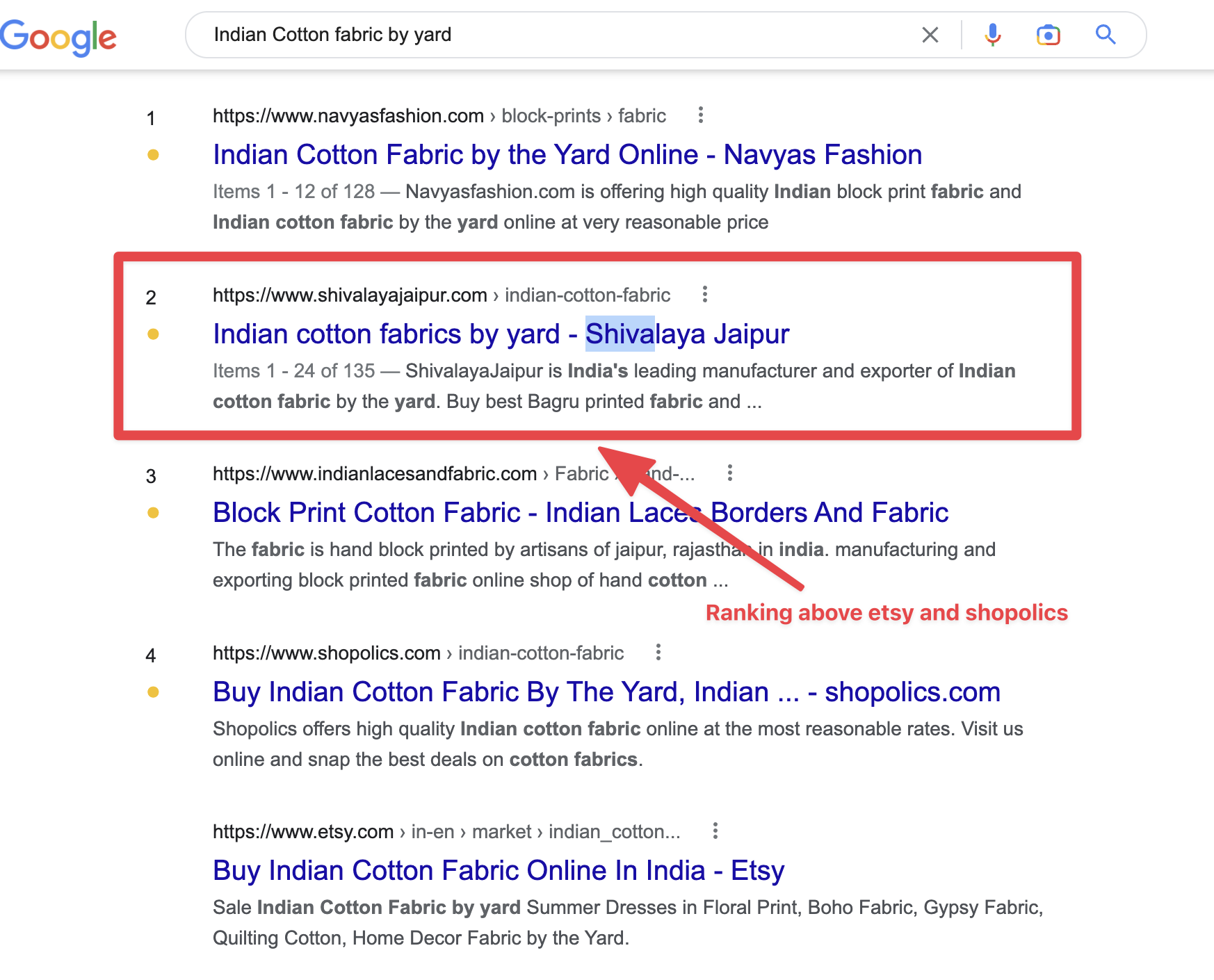Click yellow dot marker beside result 1
This screenshot has width=1214, height=980.
tap(153, 155)
